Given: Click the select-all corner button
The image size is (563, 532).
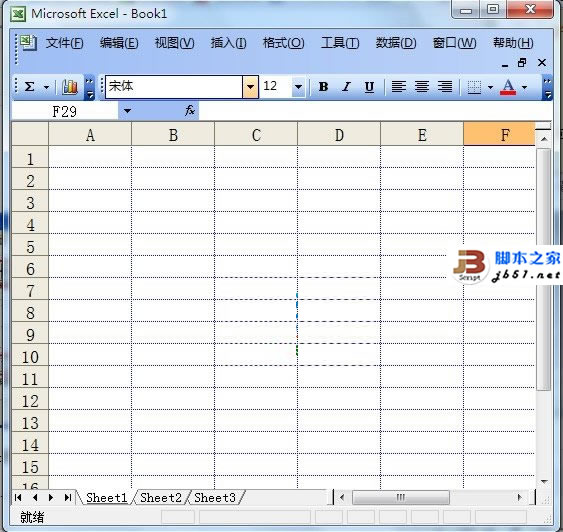Looking at the screenshot, I should click(30, 134).
